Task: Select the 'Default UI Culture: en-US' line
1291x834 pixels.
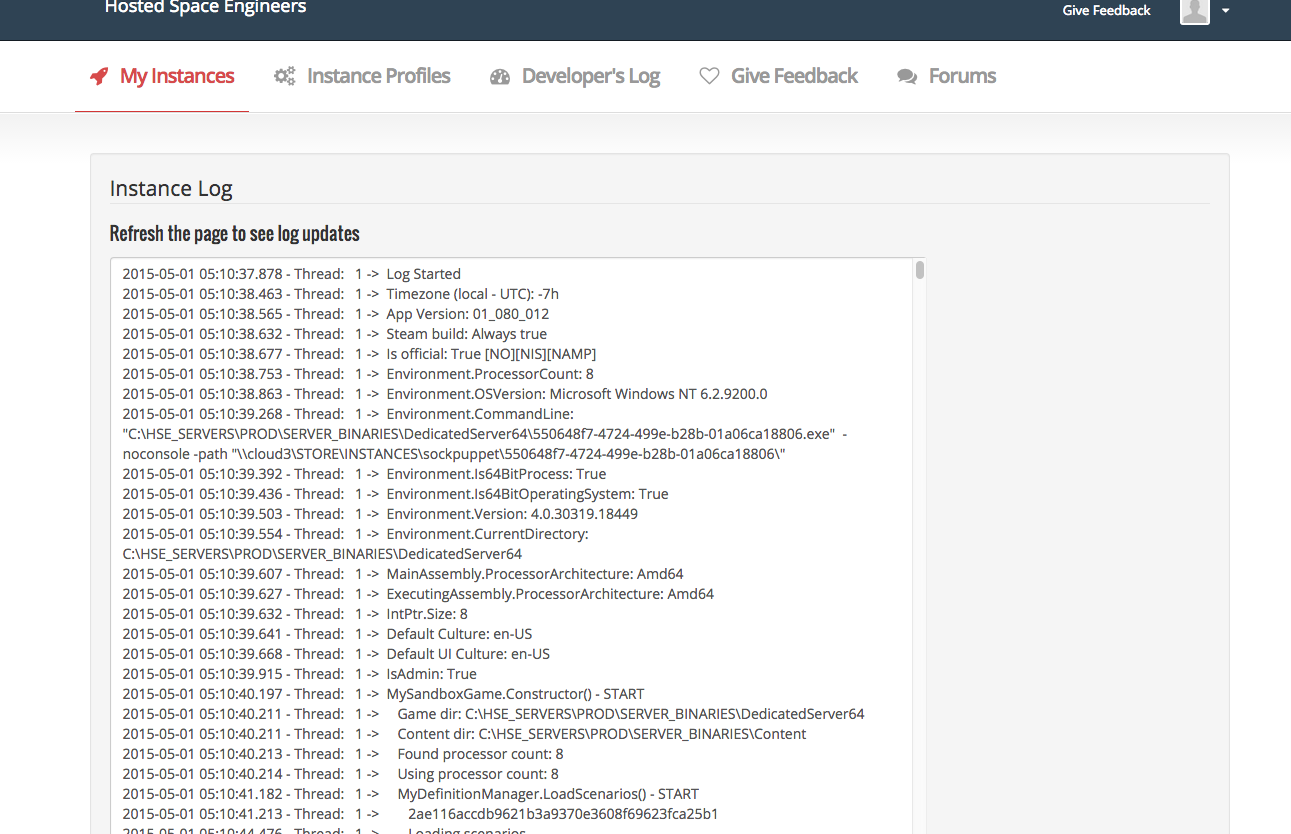Action: tap(336, 654)
